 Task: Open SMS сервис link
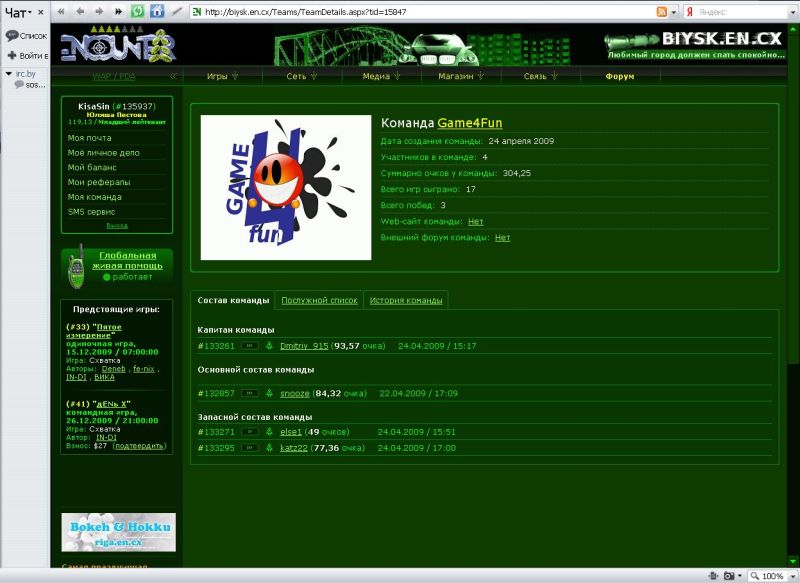point(91,212)
